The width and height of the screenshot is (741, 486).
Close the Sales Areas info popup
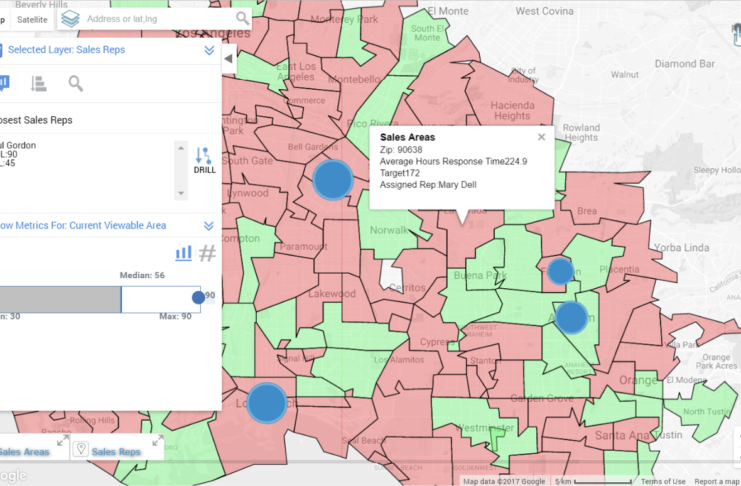pyautogui.click(x=541, y=137)
